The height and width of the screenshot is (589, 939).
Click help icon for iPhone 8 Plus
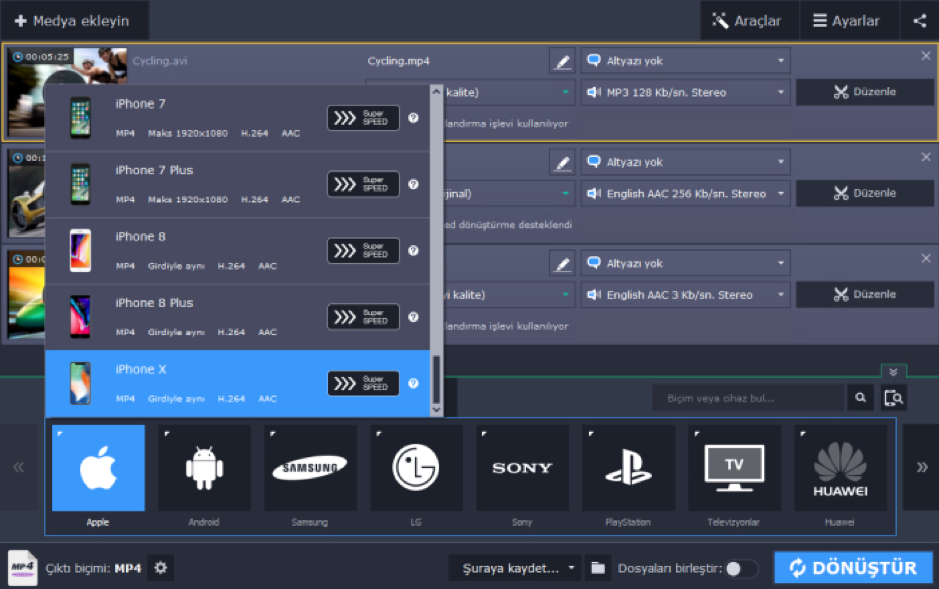click(413, 317)
